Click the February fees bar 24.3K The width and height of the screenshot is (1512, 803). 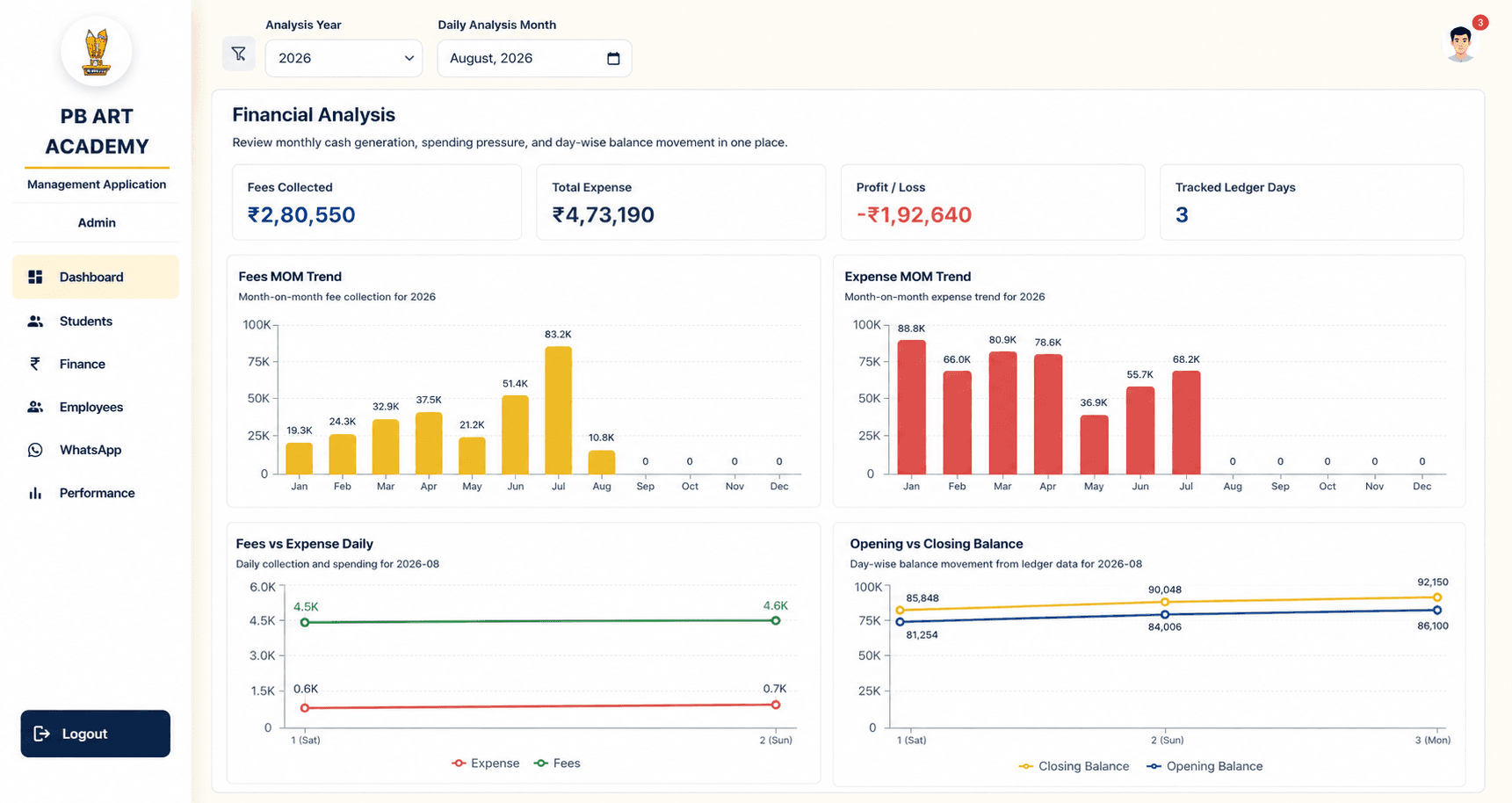pos(343,454)
